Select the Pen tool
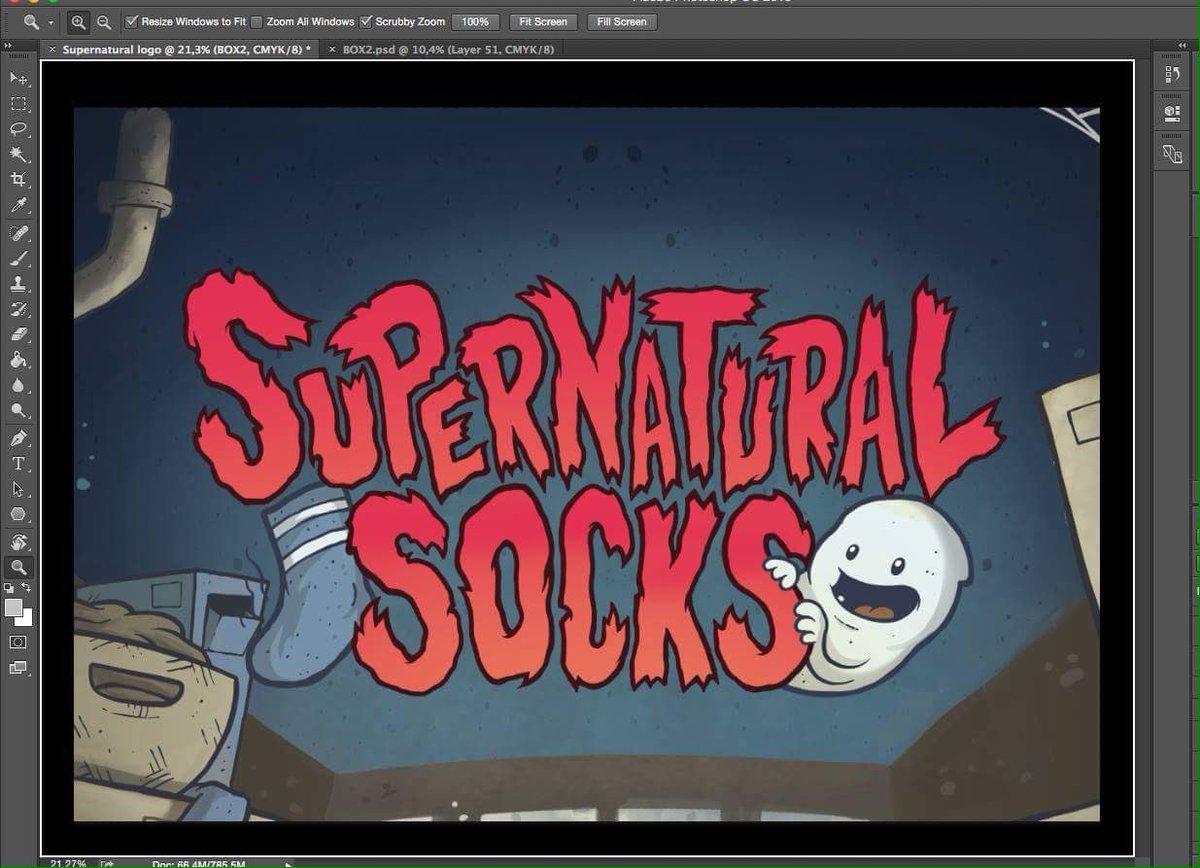1200x868 pixels. (x=18, y=438)
